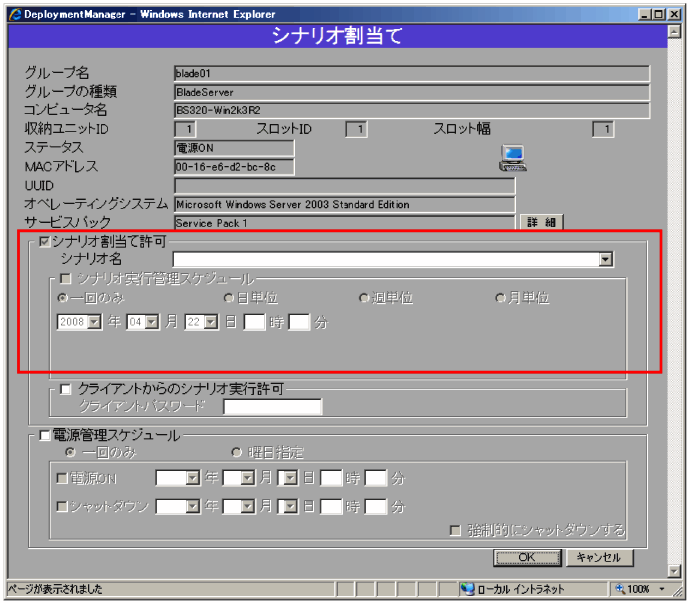Image resolution: width=688 pixels, height=603 pixels.
Task: Open the 22 day dropdown
Action: click(x=211, y=322)
